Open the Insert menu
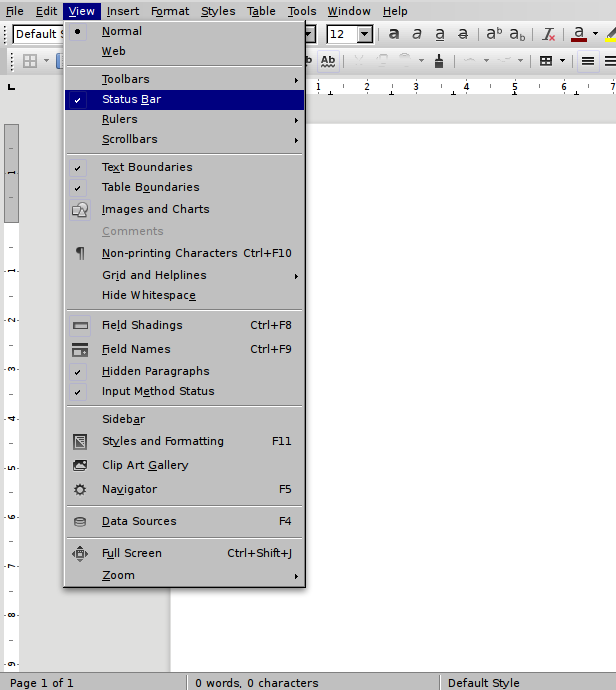This screenshot has height=690, width=616. click(123, 11)
